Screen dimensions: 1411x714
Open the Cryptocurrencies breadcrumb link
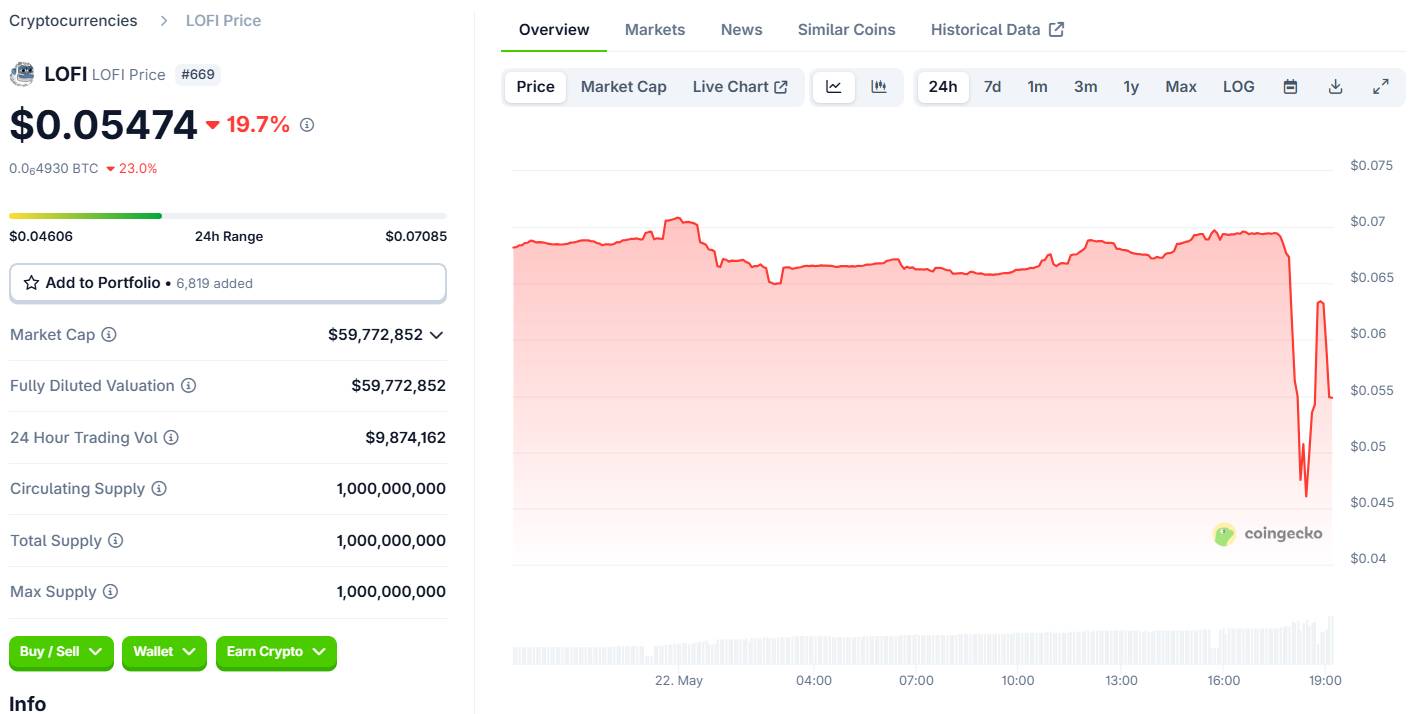(x=73, y=20)
